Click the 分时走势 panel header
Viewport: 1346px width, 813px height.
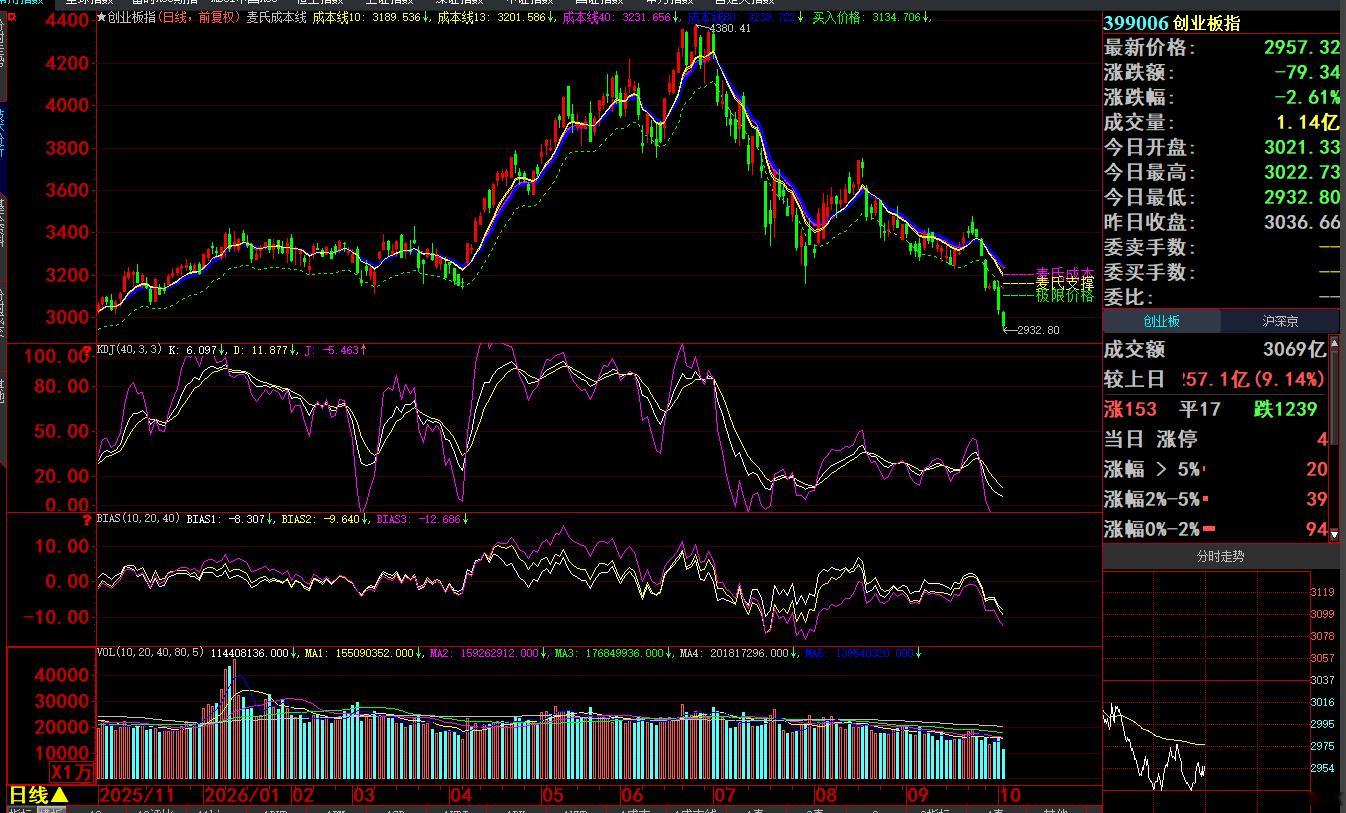(1221, 556)
